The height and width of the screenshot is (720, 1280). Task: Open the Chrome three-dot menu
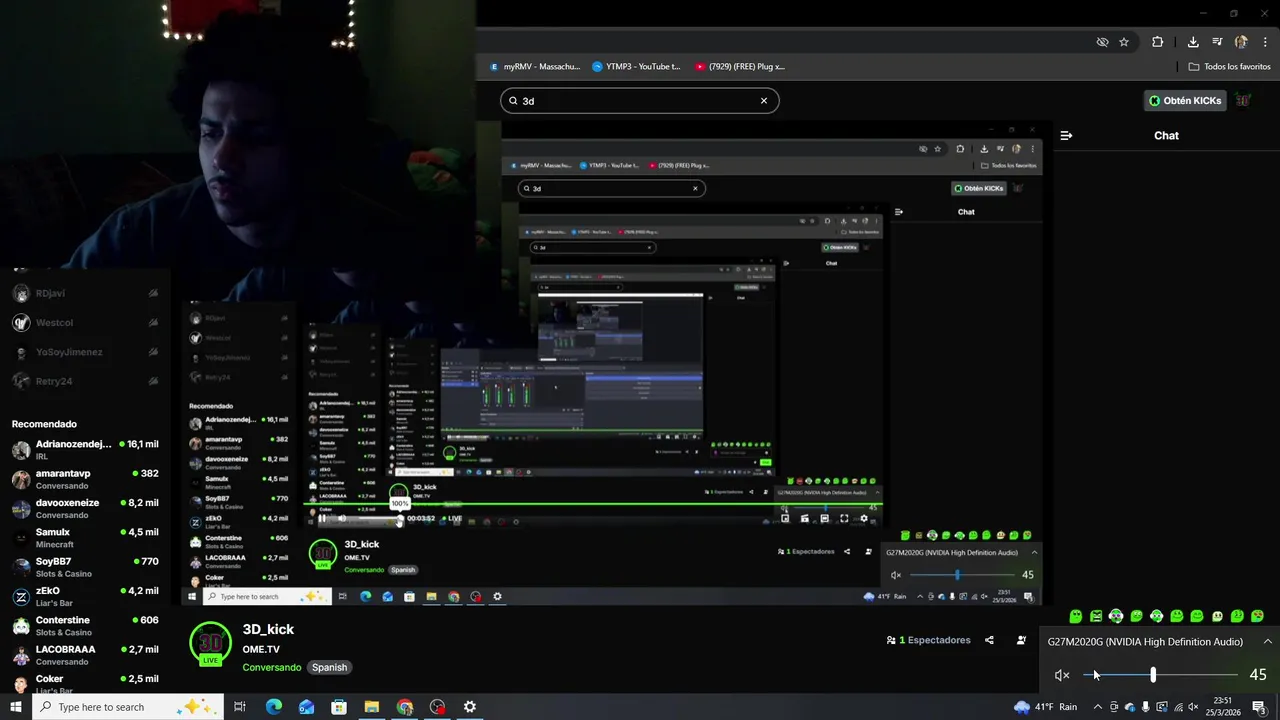(x=1266, y=42)
